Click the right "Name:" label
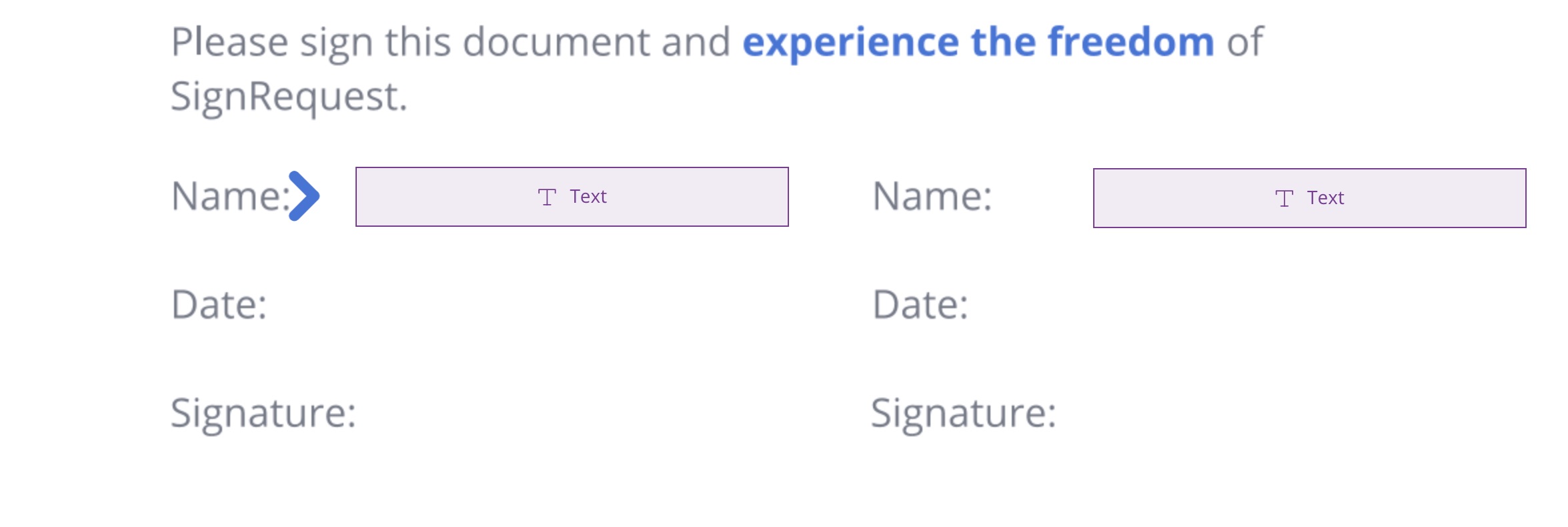This screenshot has height=527, width=1568. point(932,196)
